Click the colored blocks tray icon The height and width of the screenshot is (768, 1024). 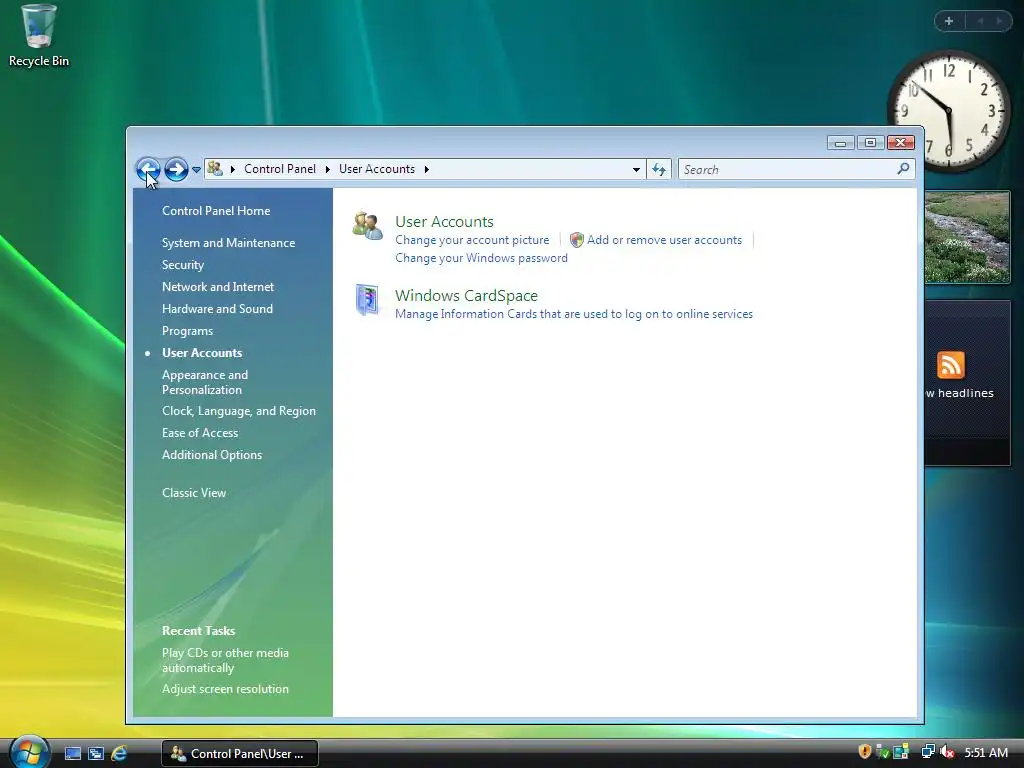pyautogui.click(x=901, y=752)
